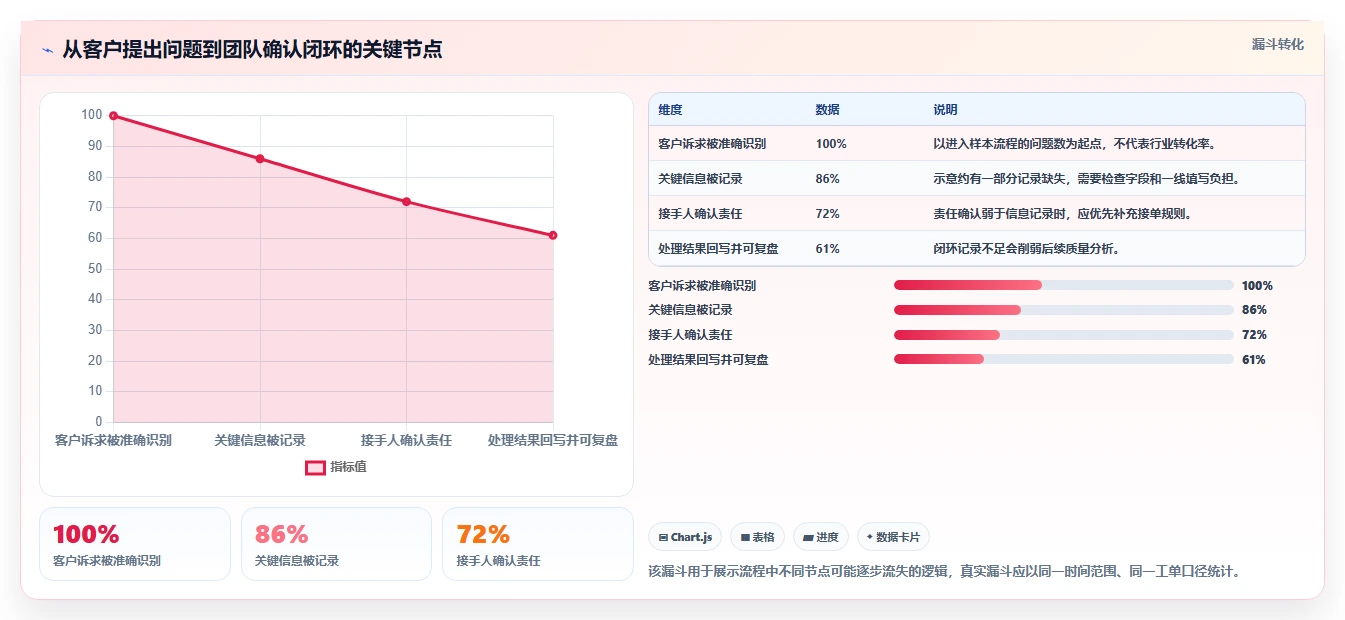Select the chart data point at value 100
Viewport: 1345px width, 620px height.
[113, 116]
